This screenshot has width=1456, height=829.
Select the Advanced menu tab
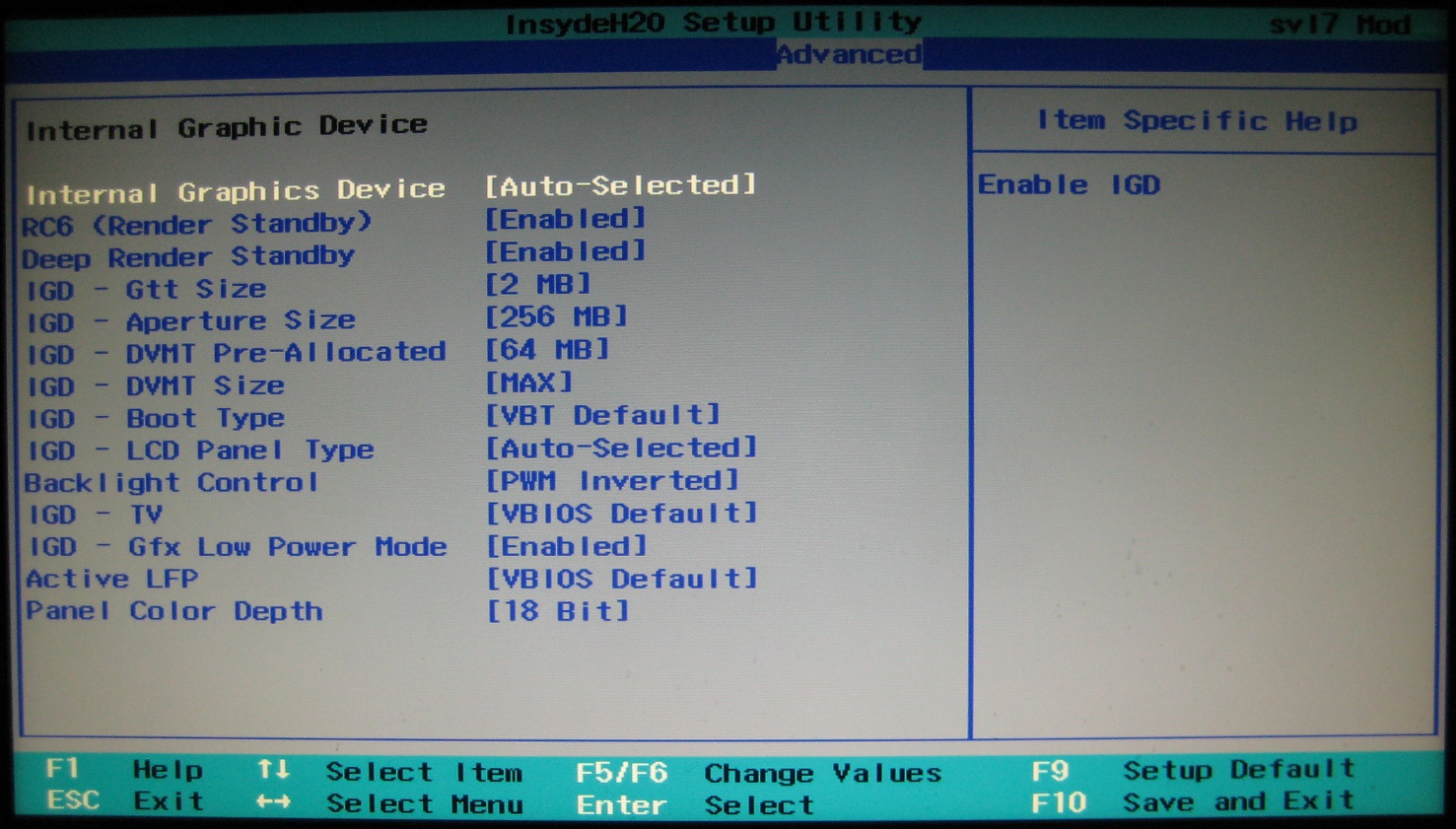849,54
